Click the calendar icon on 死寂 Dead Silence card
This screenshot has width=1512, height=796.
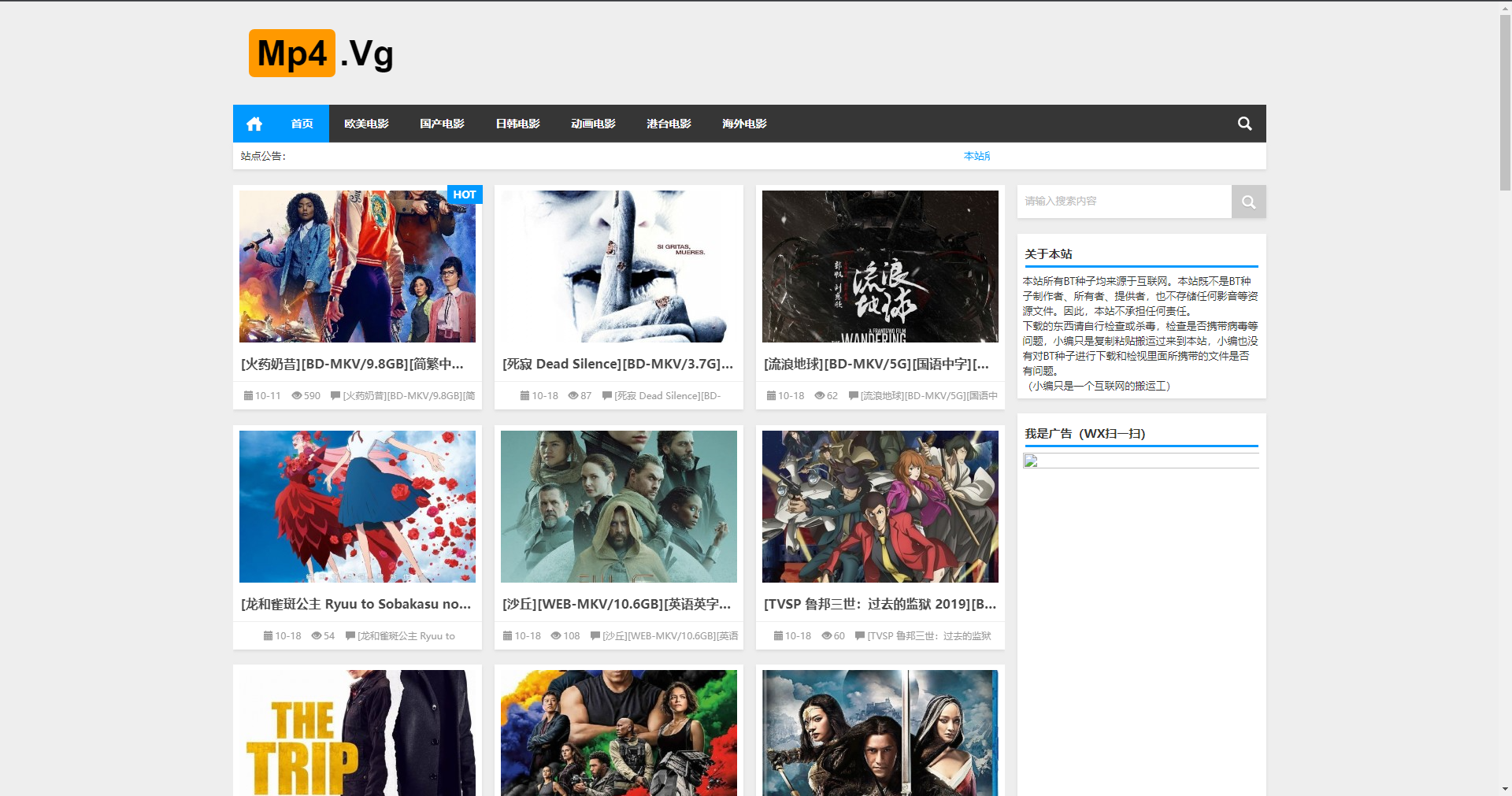(x=524, y=395)
